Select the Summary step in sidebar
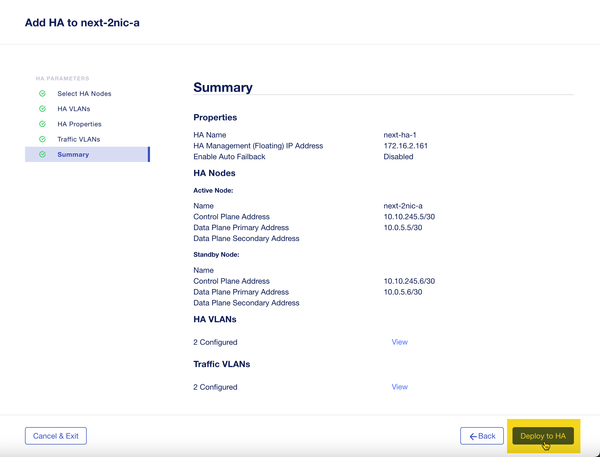 [87, 154]
